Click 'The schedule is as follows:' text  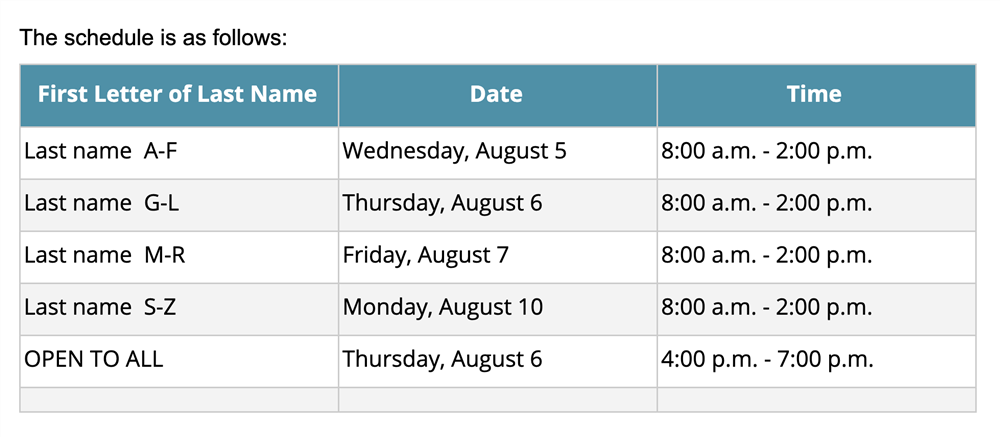point(154,38)
